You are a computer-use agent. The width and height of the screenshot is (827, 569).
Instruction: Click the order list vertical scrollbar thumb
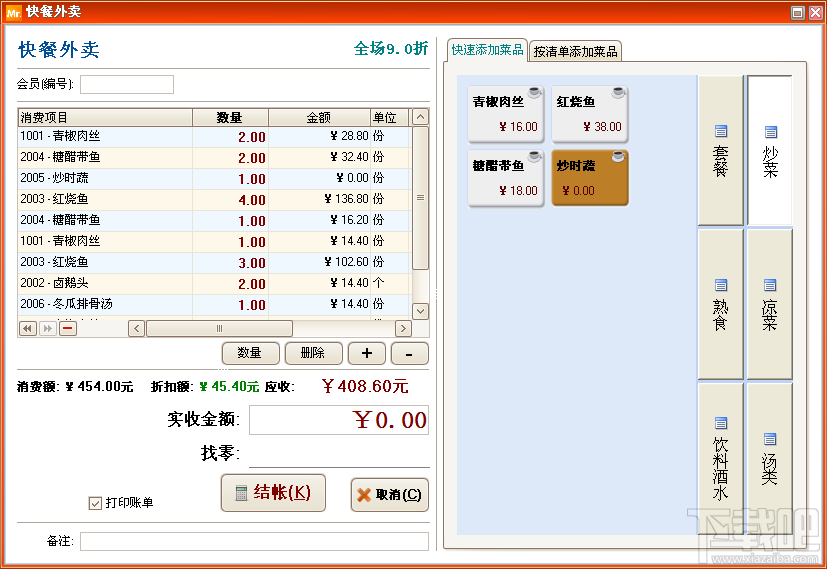(x=420, y=198)
